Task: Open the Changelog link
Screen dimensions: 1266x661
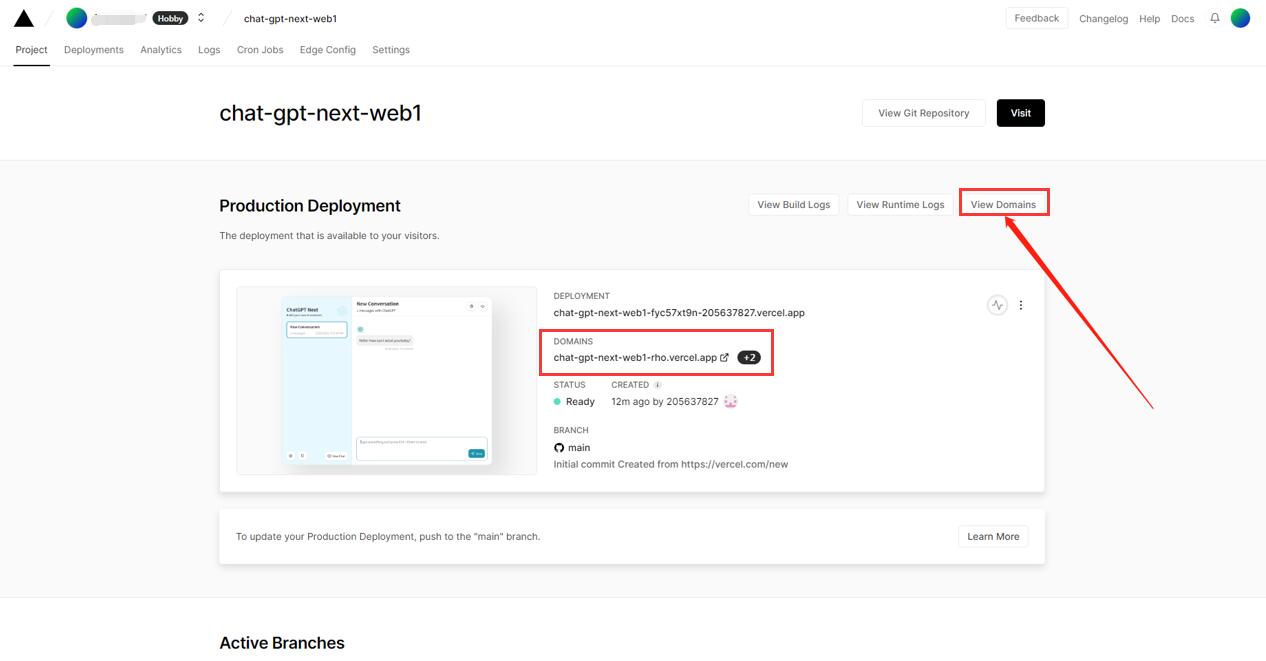Action: pos(1103,19)
